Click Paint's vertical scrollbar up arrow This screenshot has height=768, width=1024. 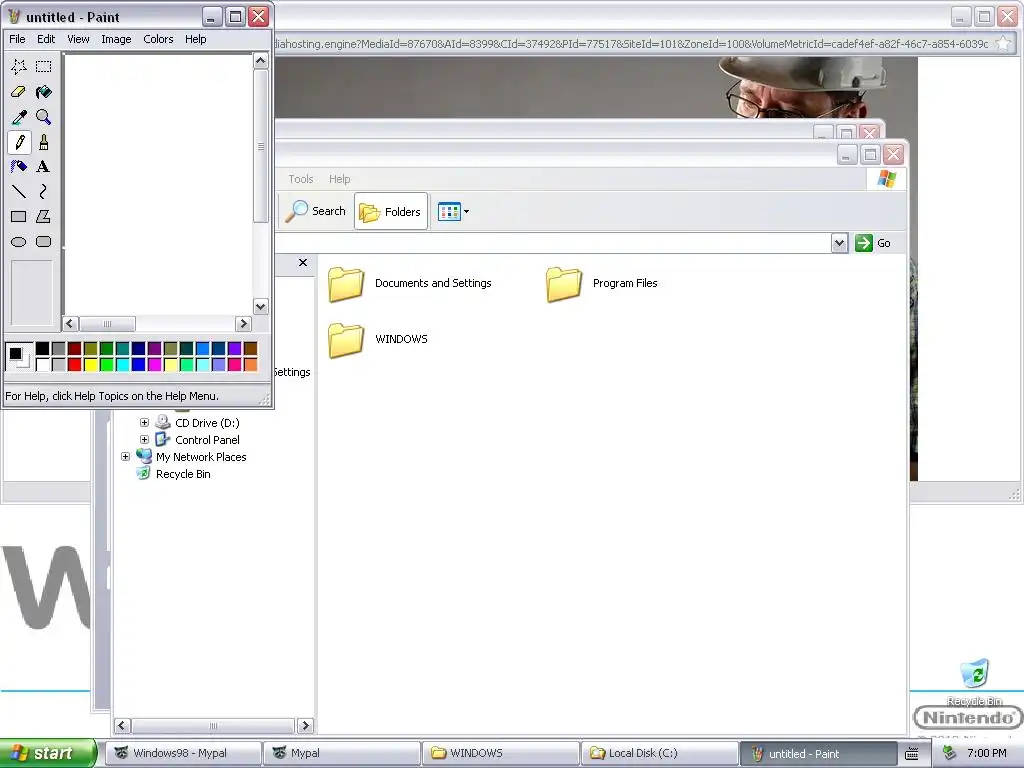coord(261,61)
